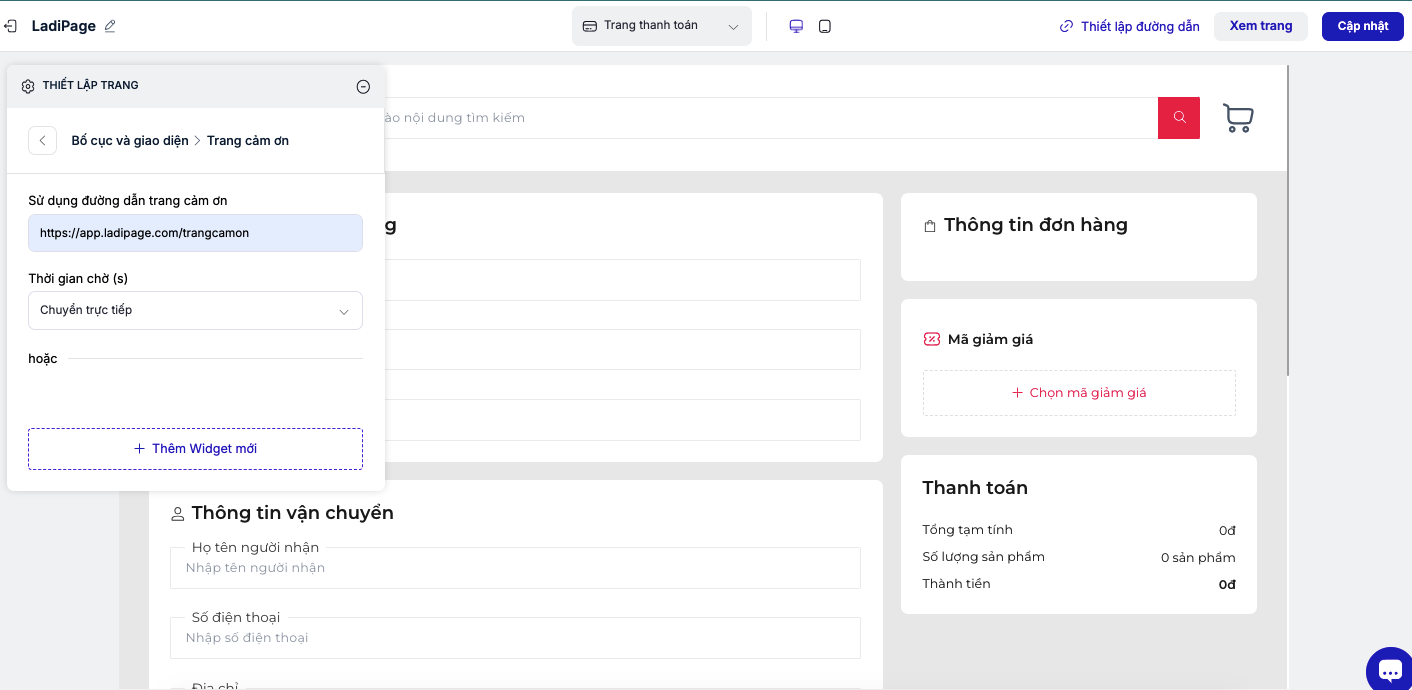The image size is (1412, 690).
Task: Open Thiết lập đường dẫn link
Action: click(x=1140, y=26)
